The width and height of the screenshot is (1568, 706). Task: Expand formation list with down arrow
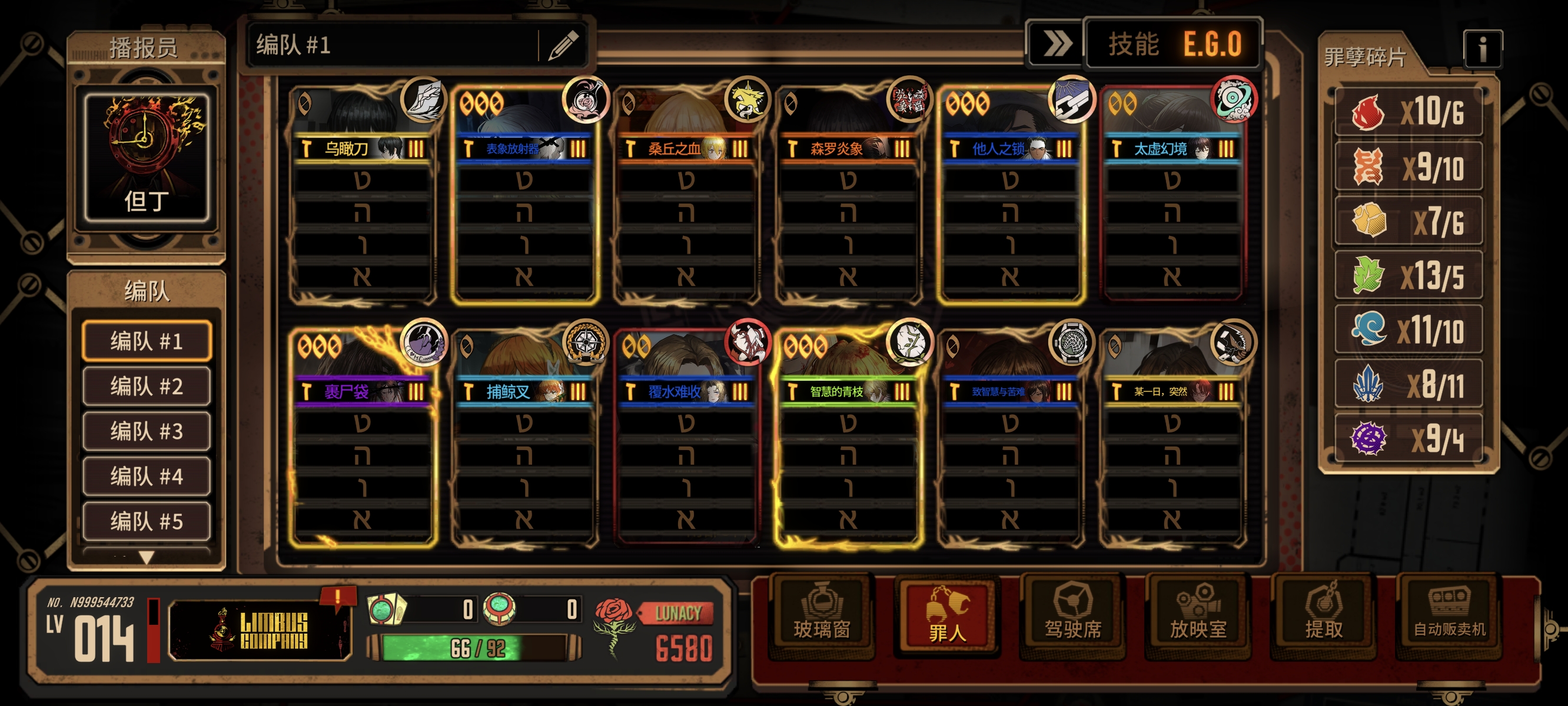pyautogui.click(x=147, y=557)
